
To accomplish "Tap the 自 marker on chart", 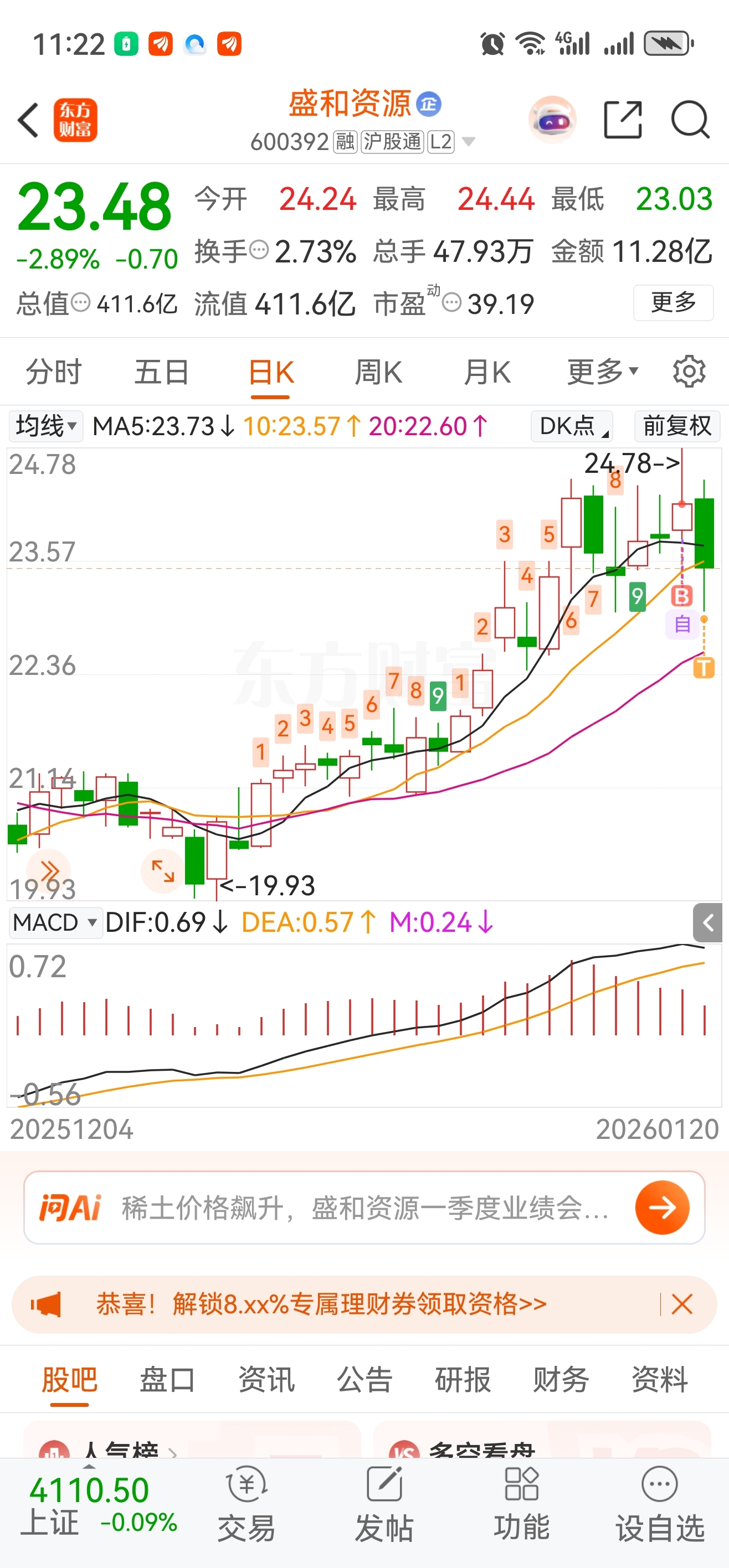I will click(682, 625).
